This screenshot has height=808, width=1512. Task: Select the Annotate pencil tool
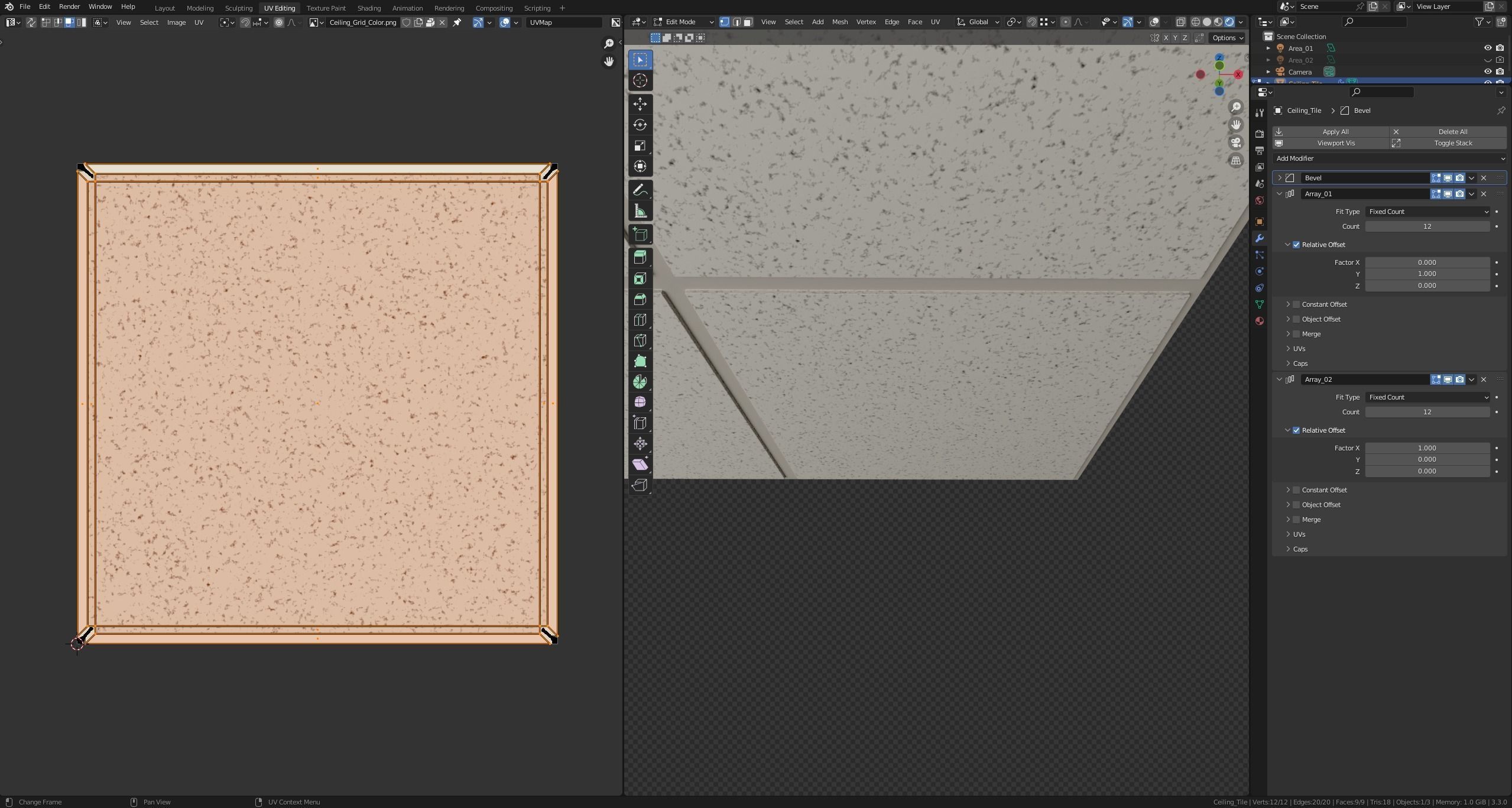pos(640,190)
